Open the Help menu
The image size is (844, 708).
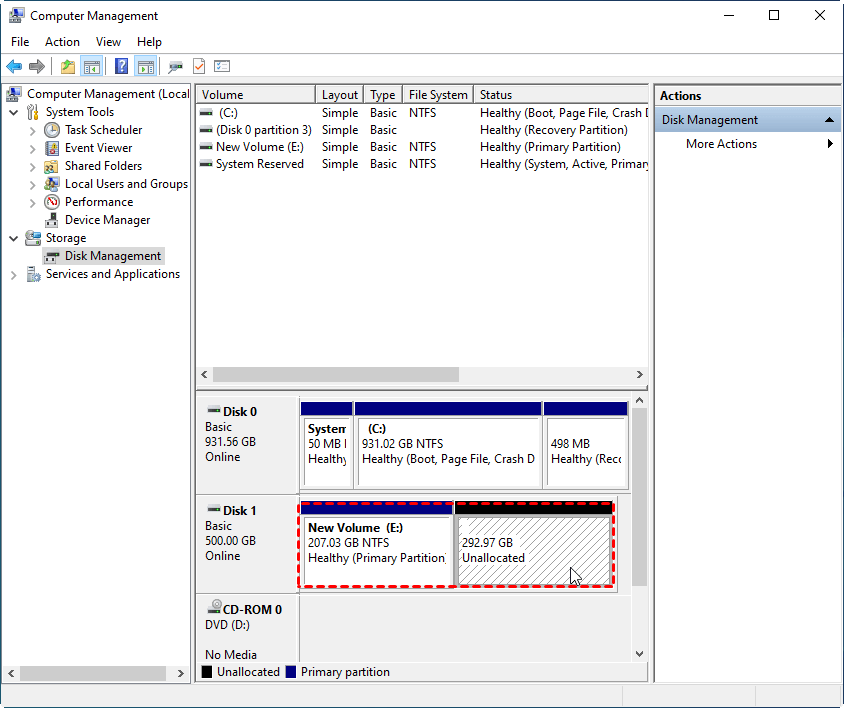click(149, 42)
